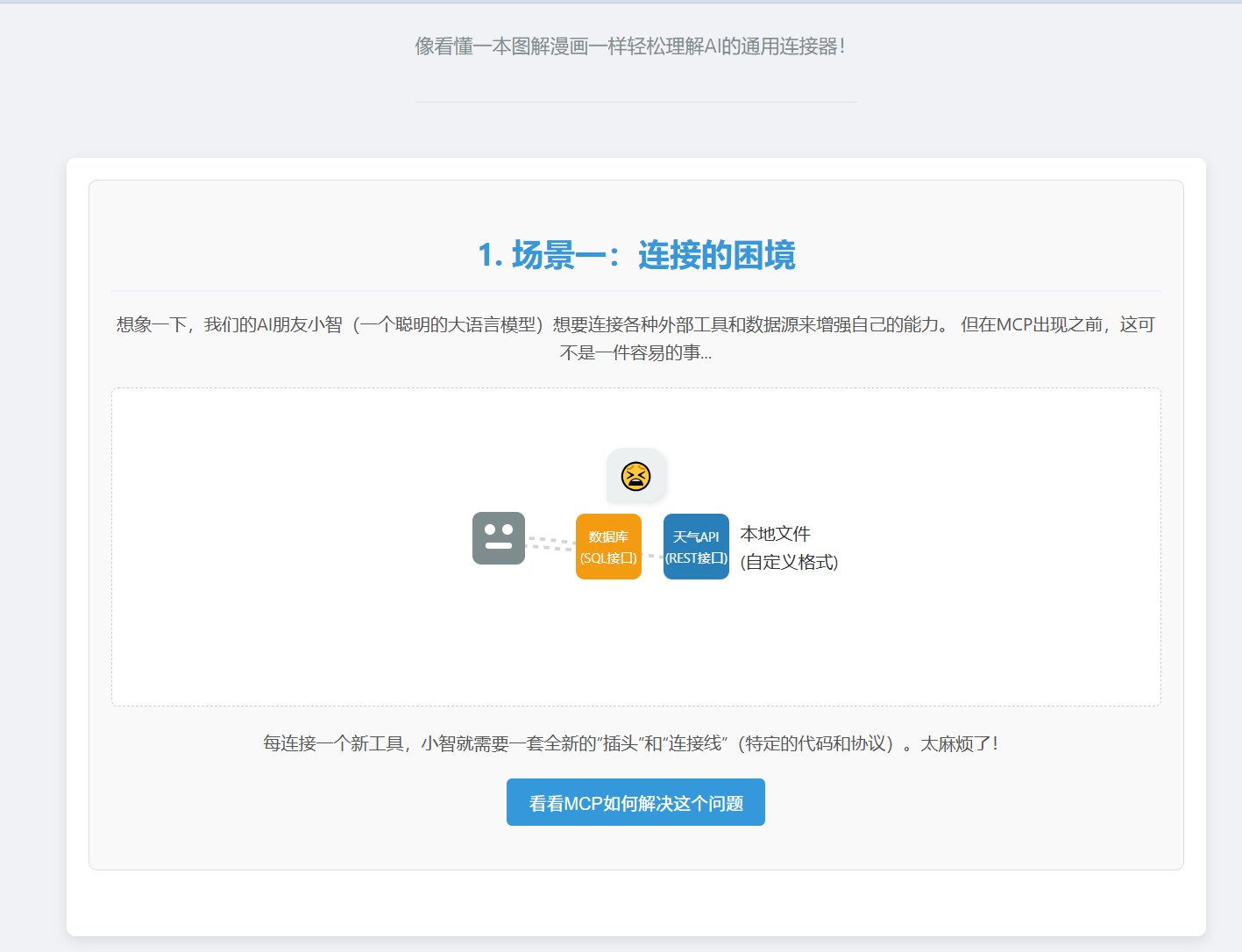Screen dimensions: 1242x952
Task: Click the 本地文件 label
Action: coord(775,534)
